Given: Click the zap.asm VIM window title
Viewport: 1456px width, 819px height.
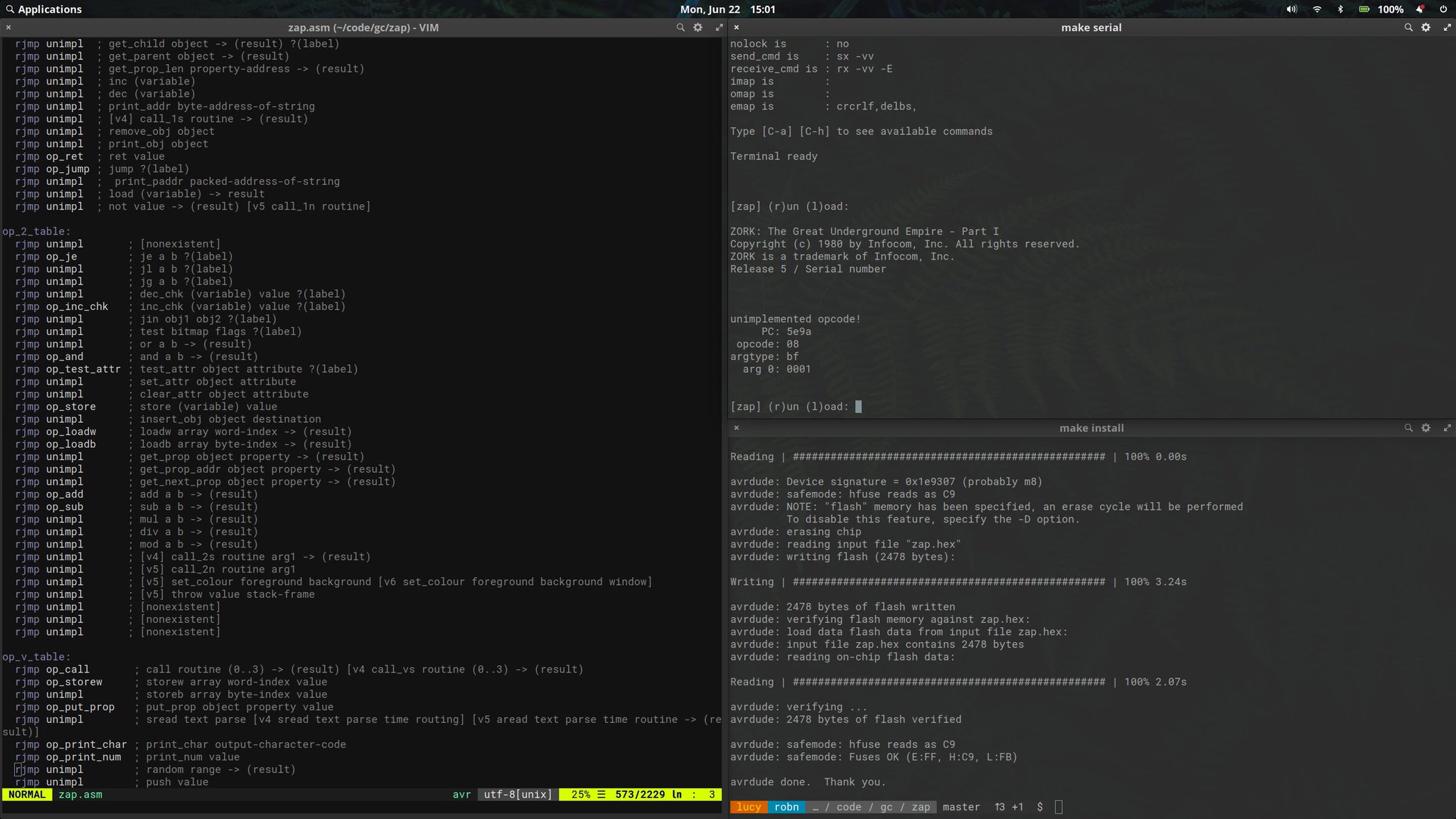Looking at the screenshot, I should click(363, 28).
